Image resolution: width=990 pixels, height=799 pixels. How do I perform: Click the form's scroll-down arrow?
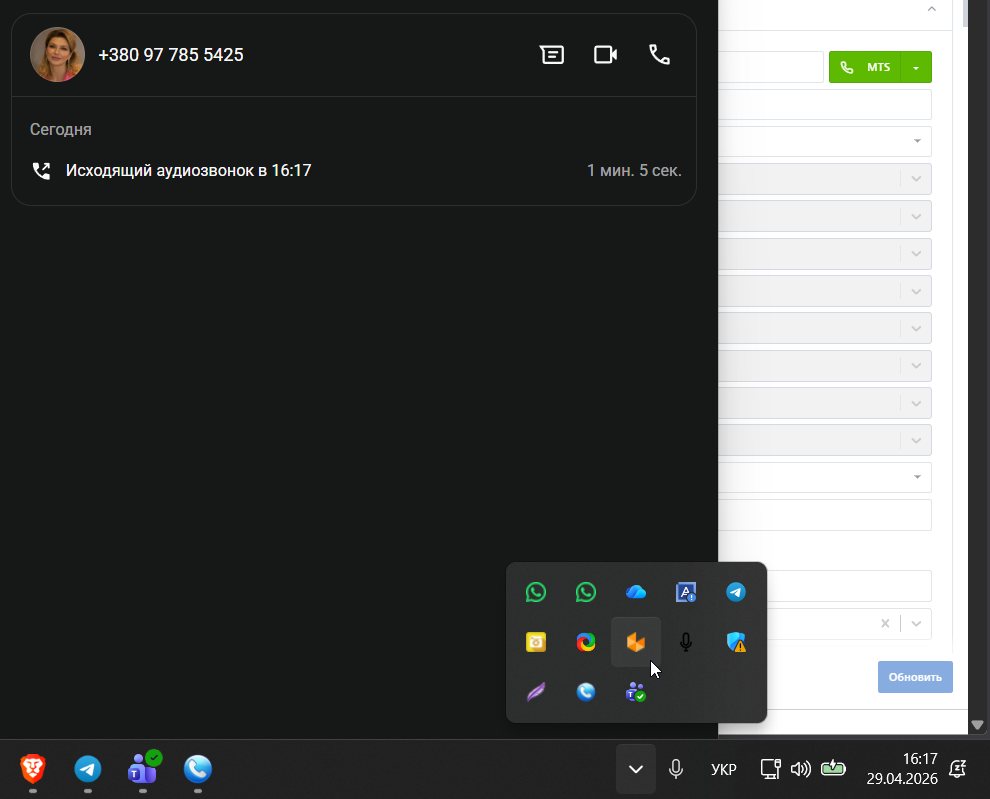coord(977,725)
